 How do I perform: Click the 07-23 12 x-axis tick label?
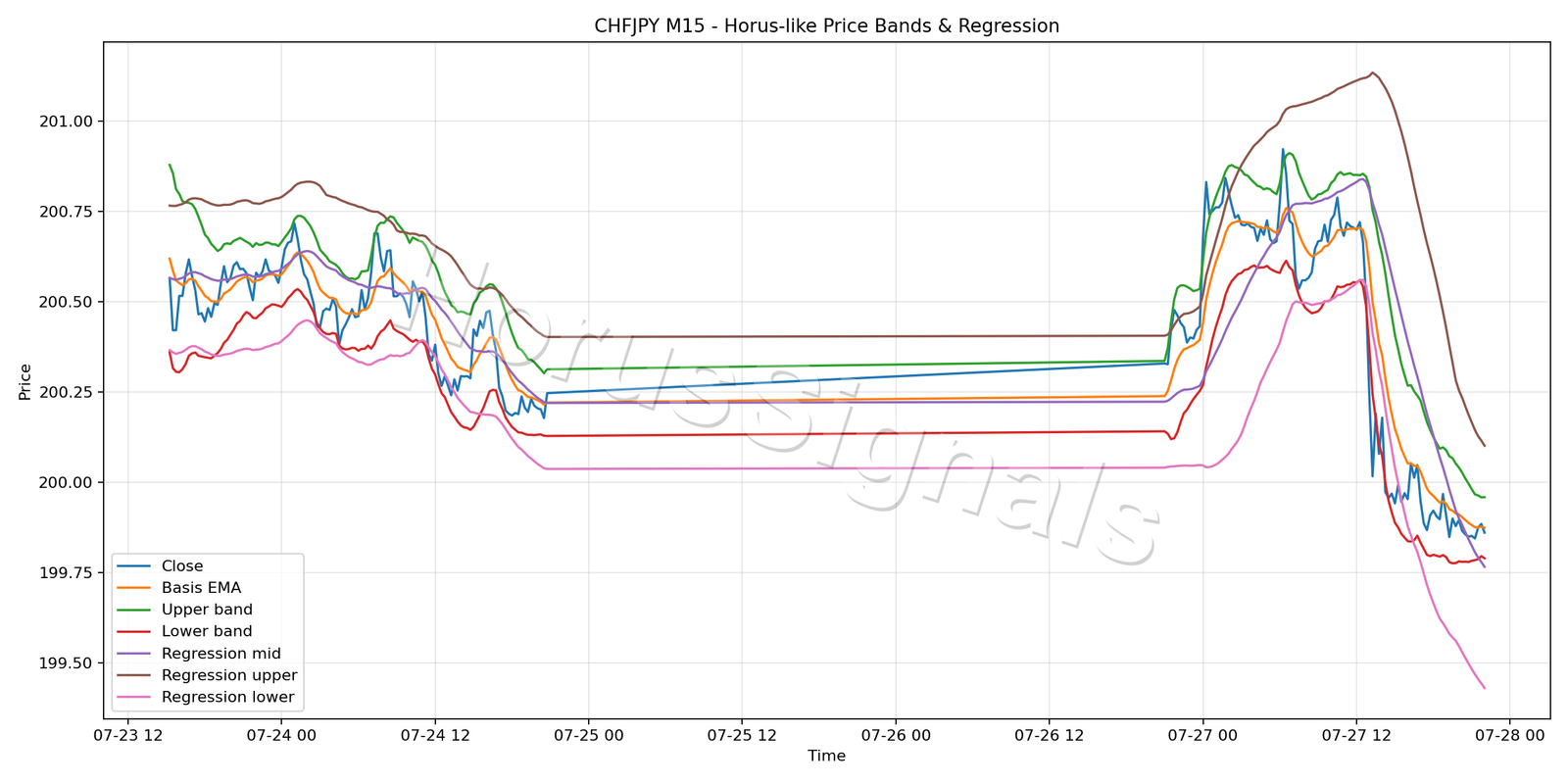[127, 735]
